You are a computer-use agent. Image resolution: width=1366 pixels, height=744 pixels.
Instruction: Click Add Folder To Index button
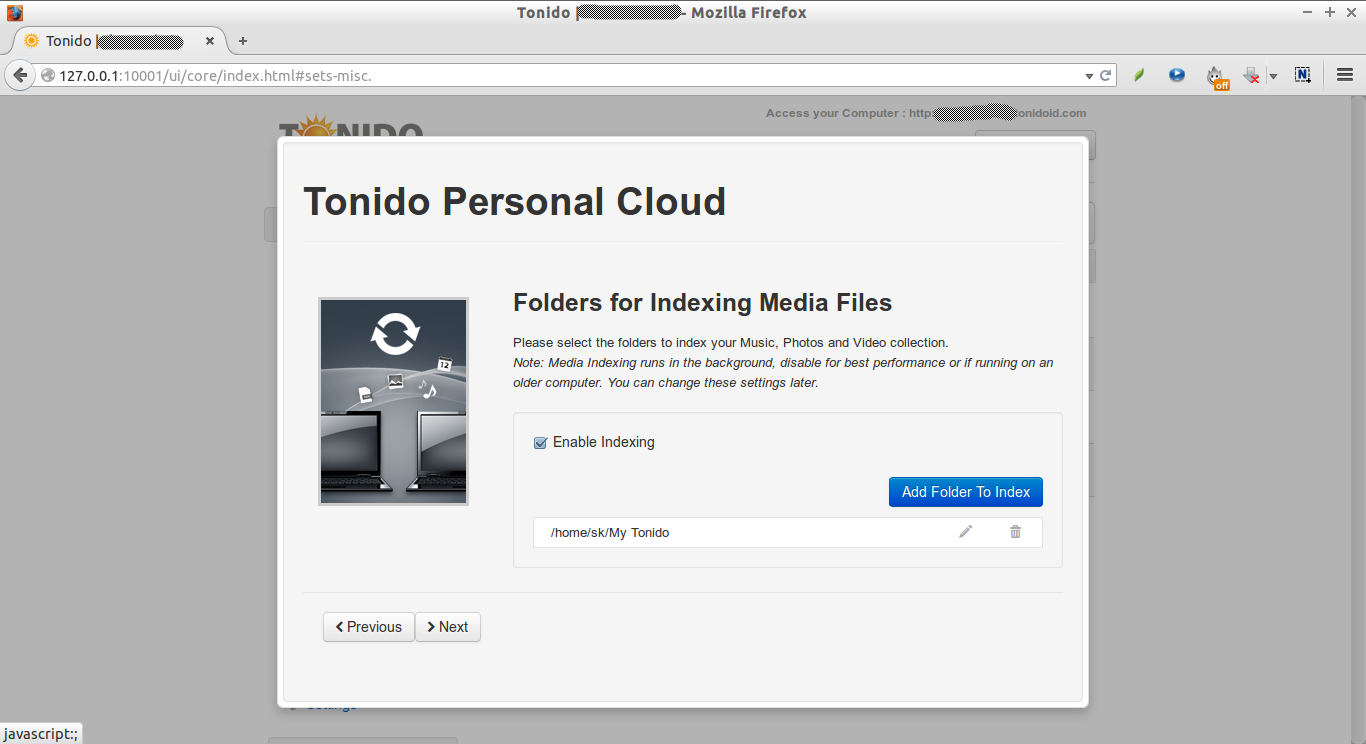pos(965,492)
